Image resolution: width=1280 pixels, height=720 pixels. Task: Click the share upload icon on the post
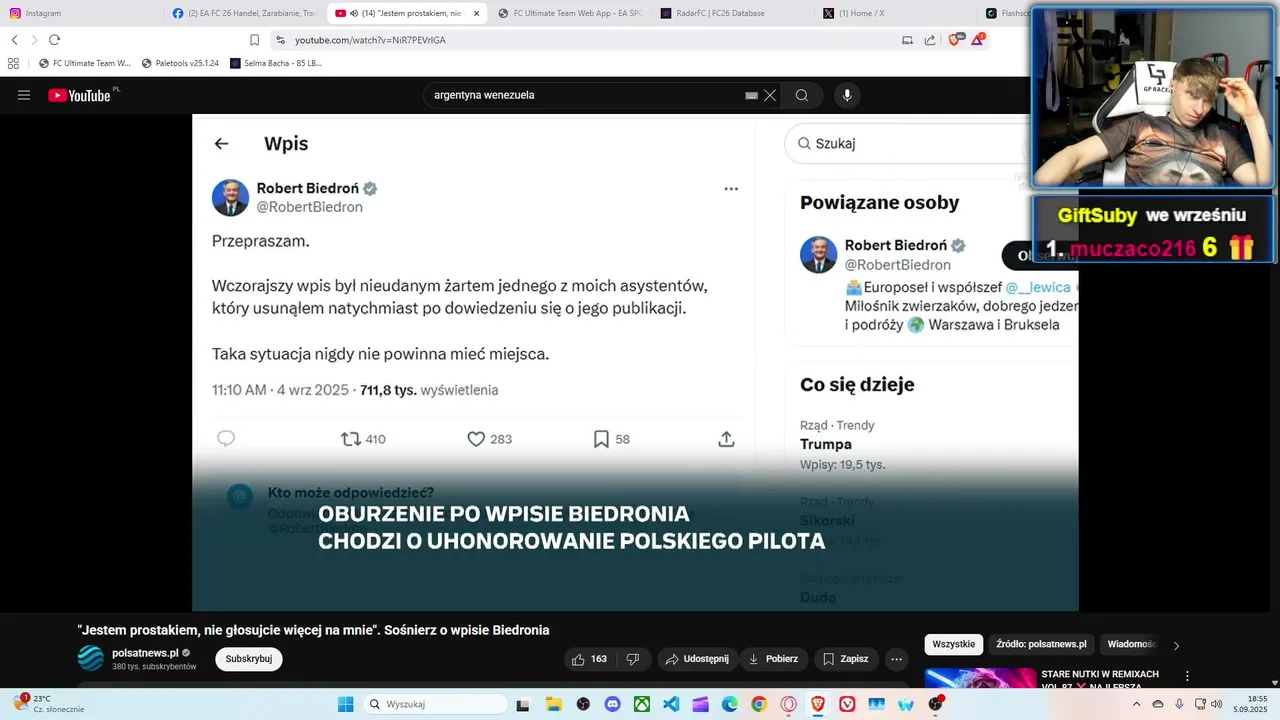(727, 439)
